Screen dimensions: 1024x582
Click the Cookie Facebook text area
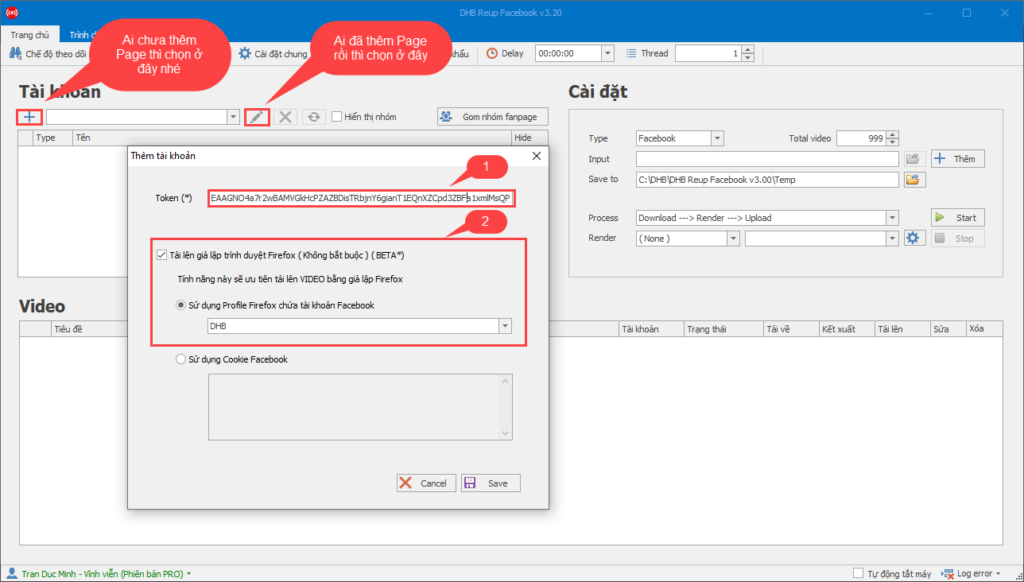pyautogui.click(x=360, y=407)
